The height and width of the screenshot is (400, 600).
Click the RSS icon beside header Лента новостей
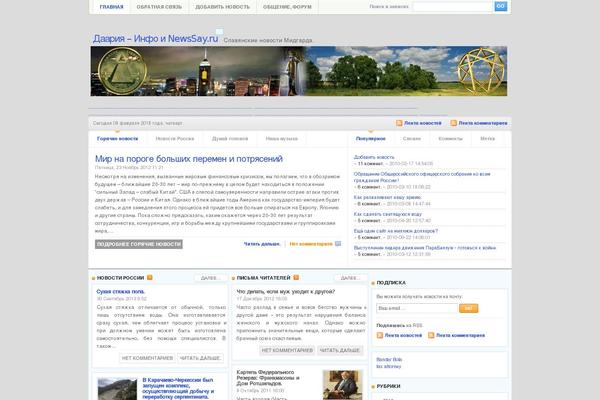(x=399, y=123)
